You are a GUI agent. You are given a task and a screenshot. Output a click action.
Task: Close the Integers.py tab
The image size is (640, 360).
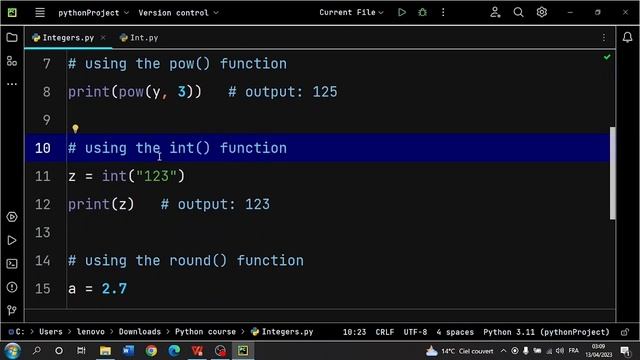103,38
